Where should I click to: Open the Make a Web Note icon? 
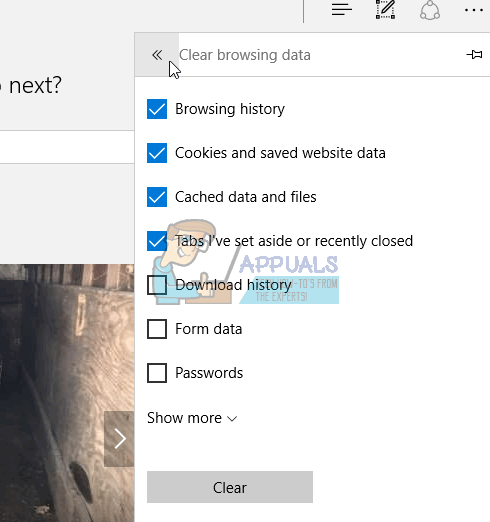385,9
